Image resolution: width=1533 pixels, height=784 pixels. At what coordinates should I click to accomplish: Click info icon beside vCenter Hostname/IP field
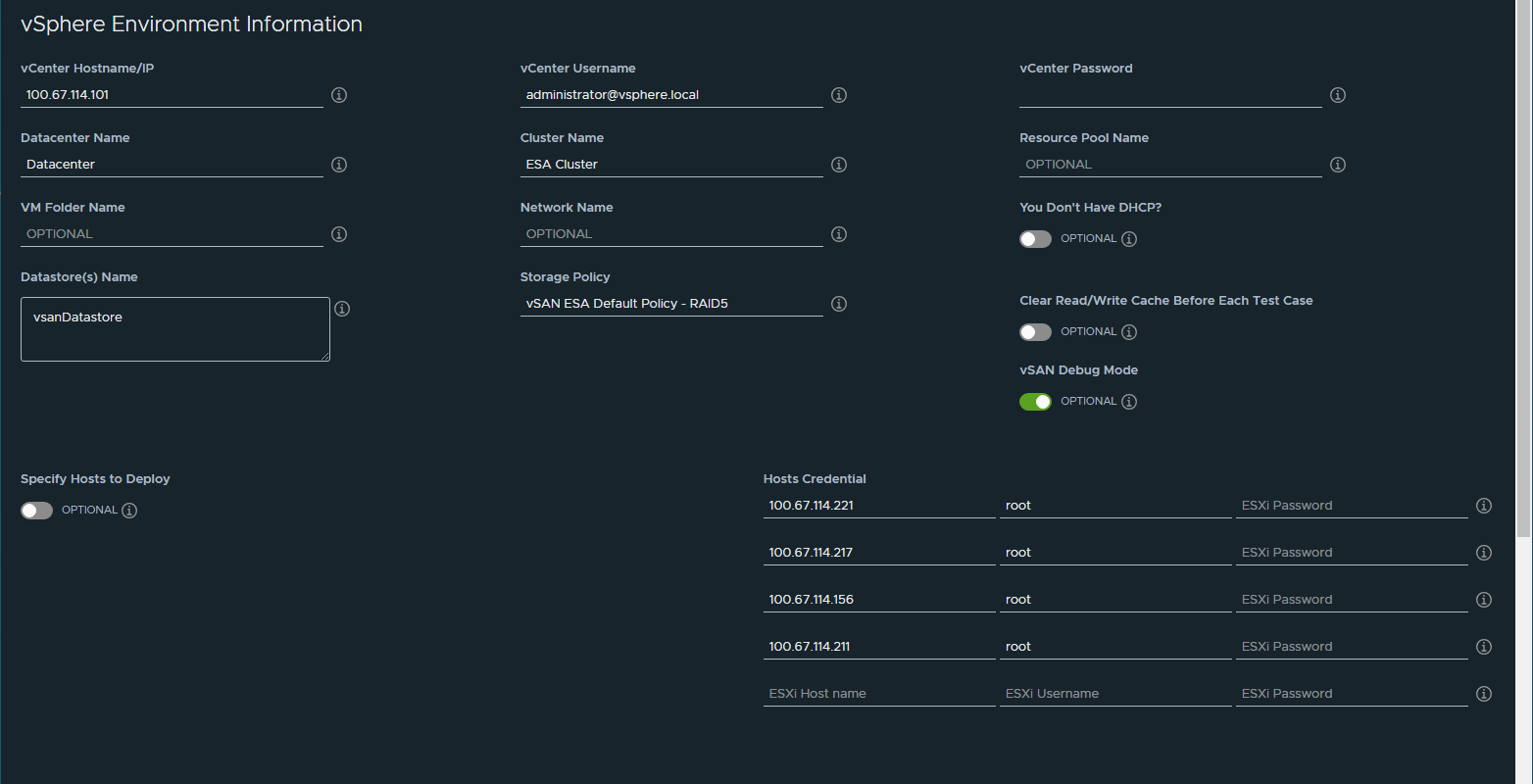pos(339,95)
